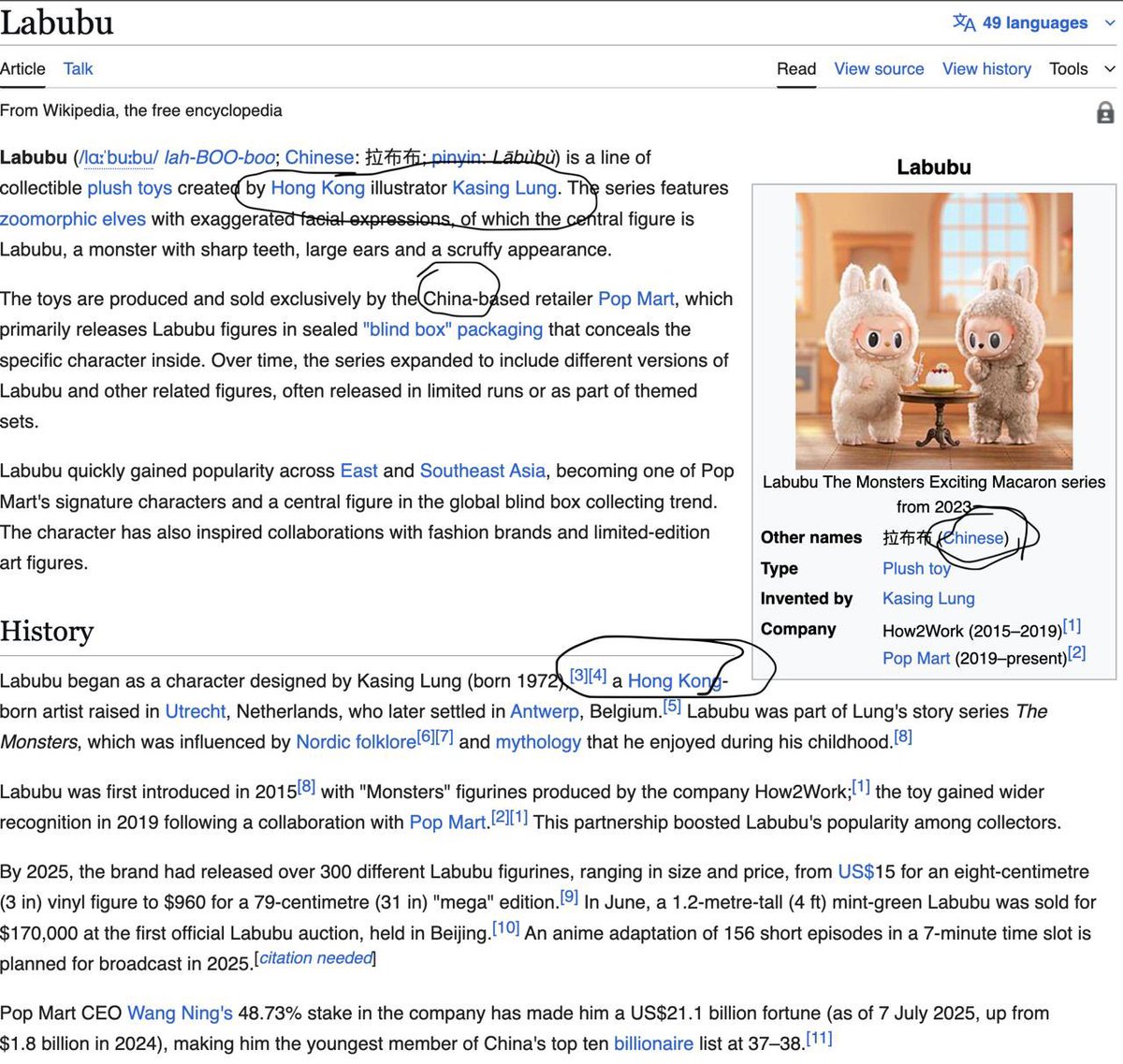Viewport: 1123px width, 1064px height.
Task: Open the Kasing Lung link in intro
Action: pyautogui.click(x=504, y=188)
